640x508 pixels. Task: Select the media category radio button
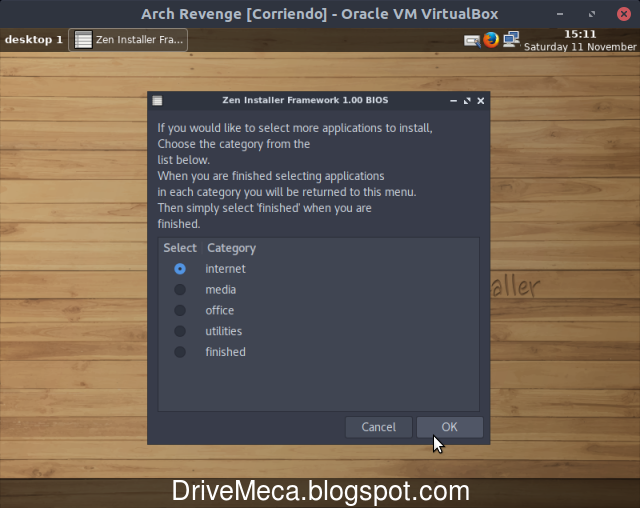[180, 290]
